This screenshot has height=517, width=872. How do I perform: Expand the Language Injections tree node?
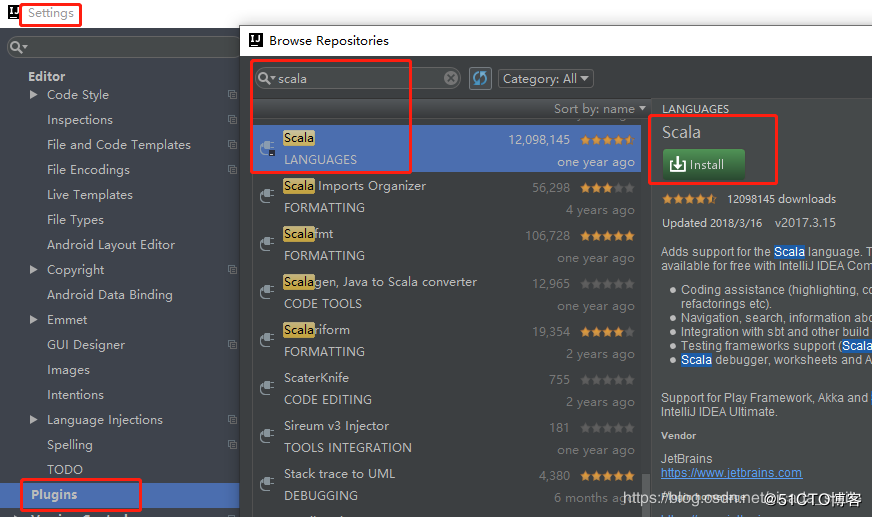tap(33, 420)
